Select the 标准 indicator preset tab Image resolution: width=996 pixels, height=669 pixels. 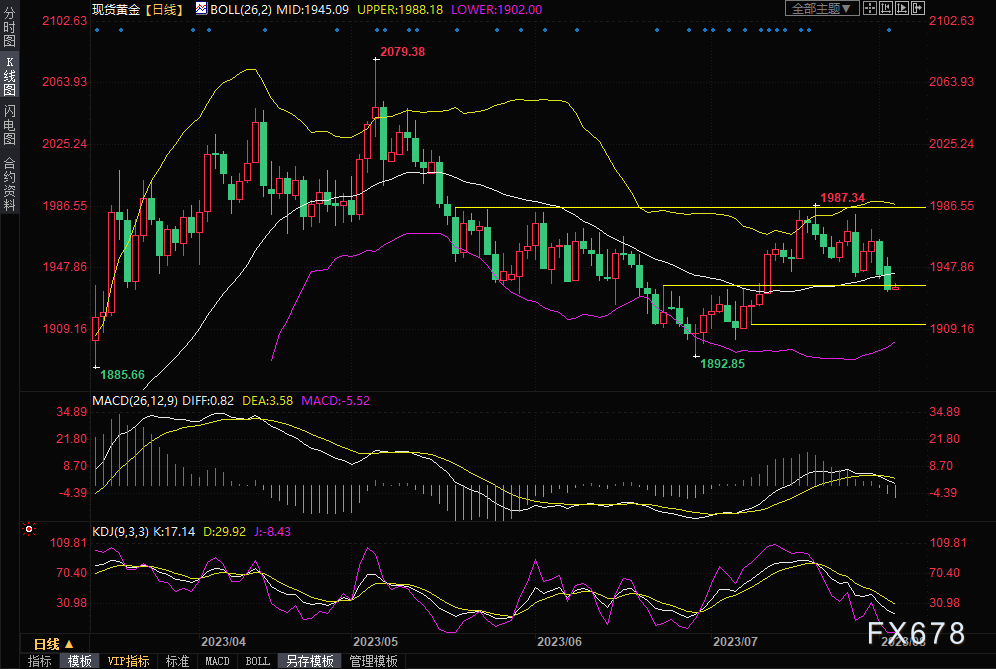177,661
